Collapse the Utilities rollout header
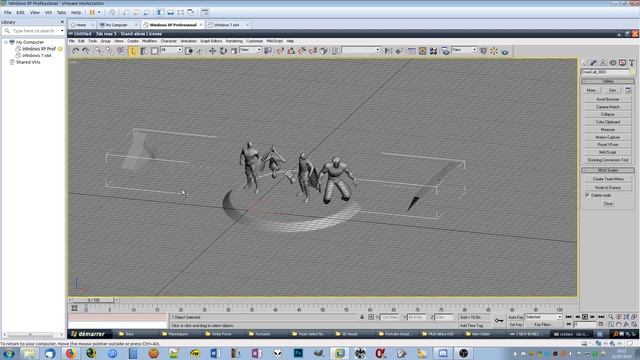The height and width of the screenshot is (360, 640). coord(608,81)
